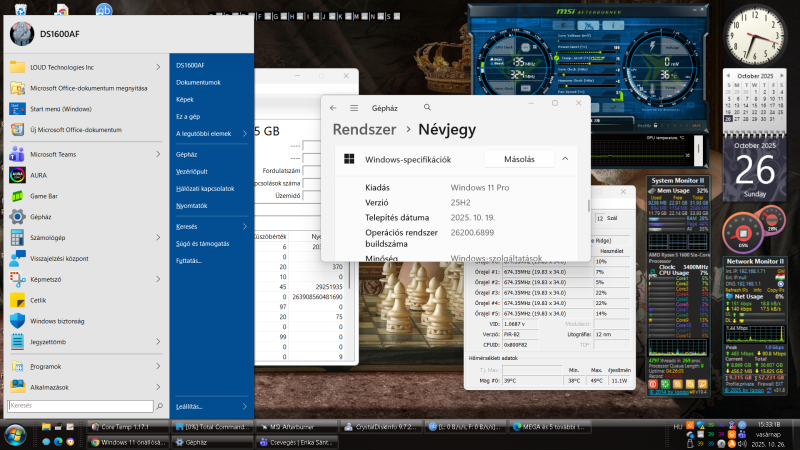Go back with the Settings back arrow

333,108
